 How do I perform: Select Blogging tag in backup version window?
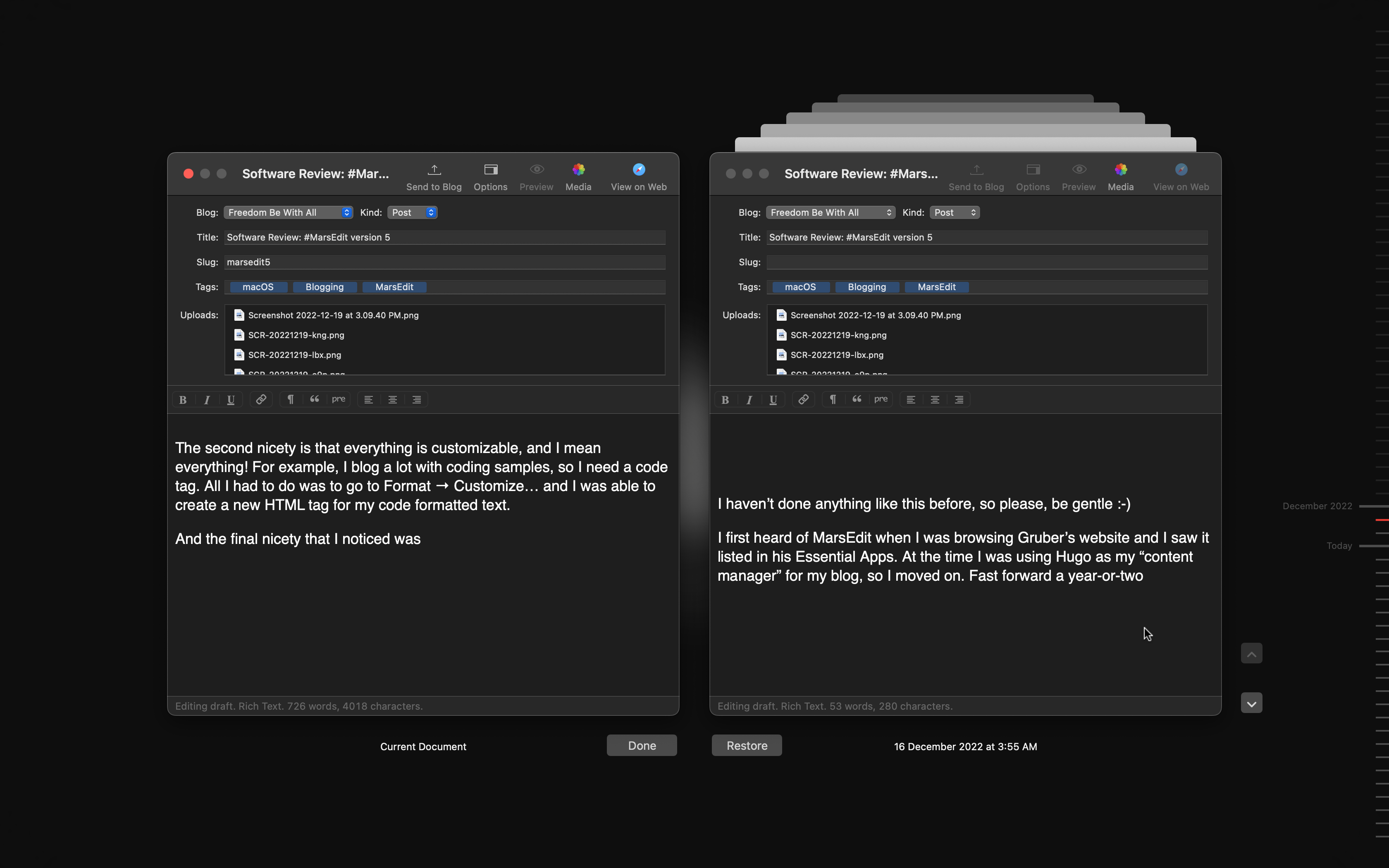(867, 287)
